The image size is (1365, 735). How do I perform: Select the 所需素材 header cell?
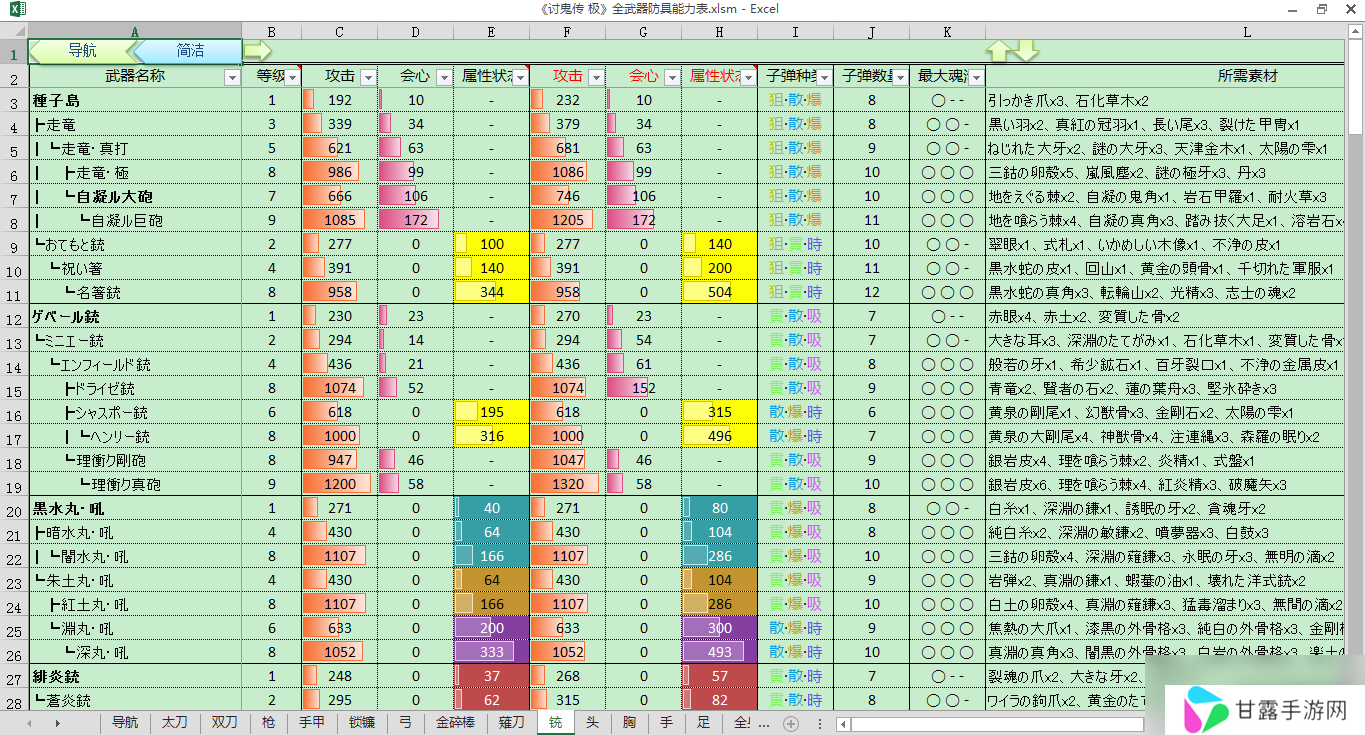click(1166, 76)
